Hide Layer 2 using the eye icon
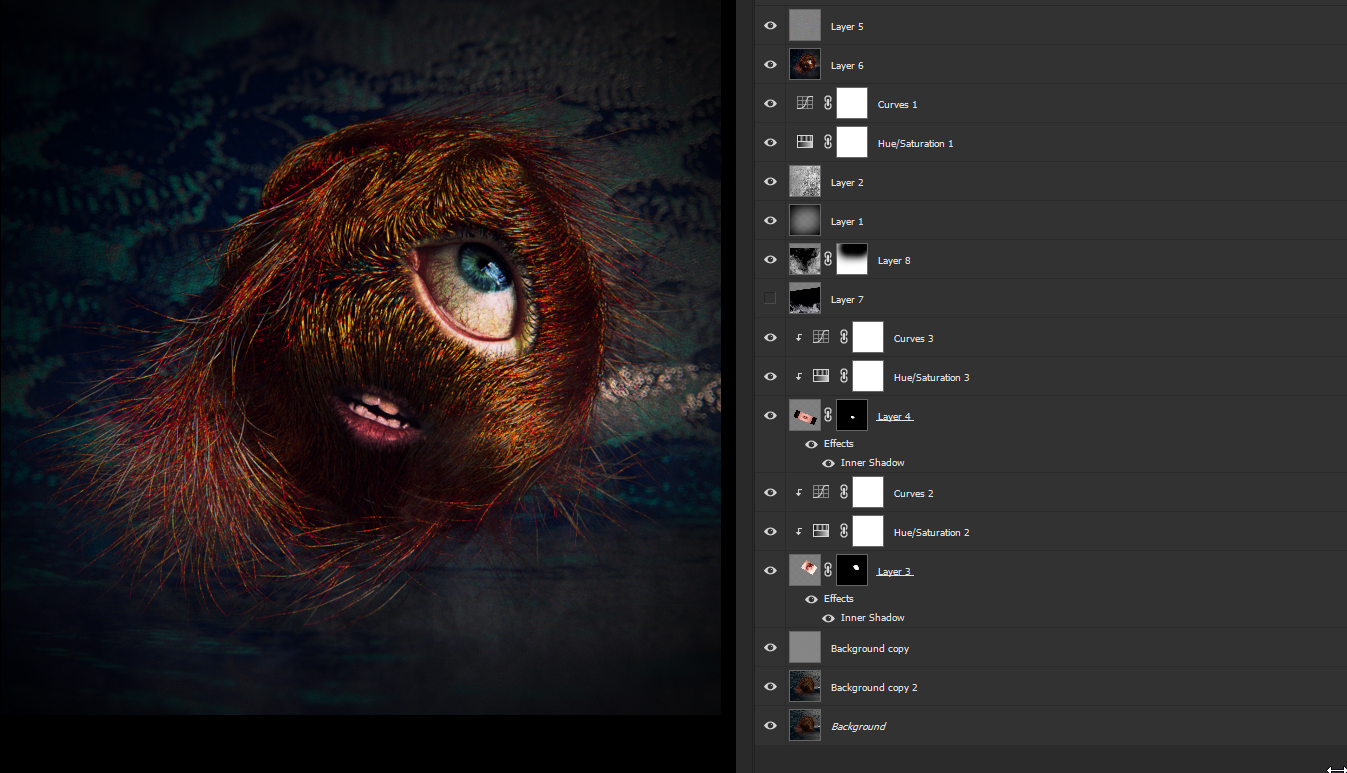This screenshot has width=1347, height=773. tap(770, 181)
